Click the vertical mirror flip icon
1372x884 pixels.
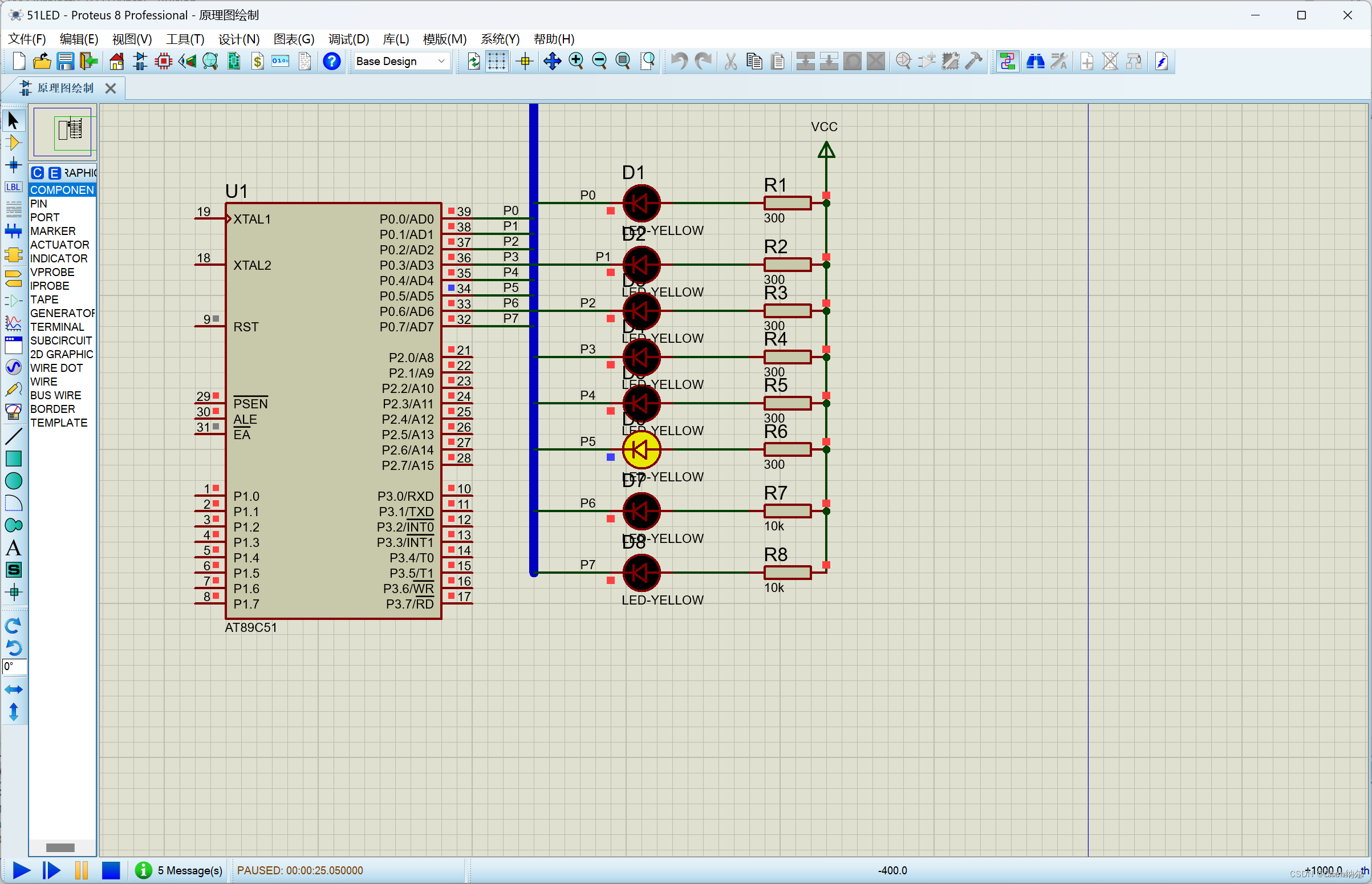tap(13, 712)
